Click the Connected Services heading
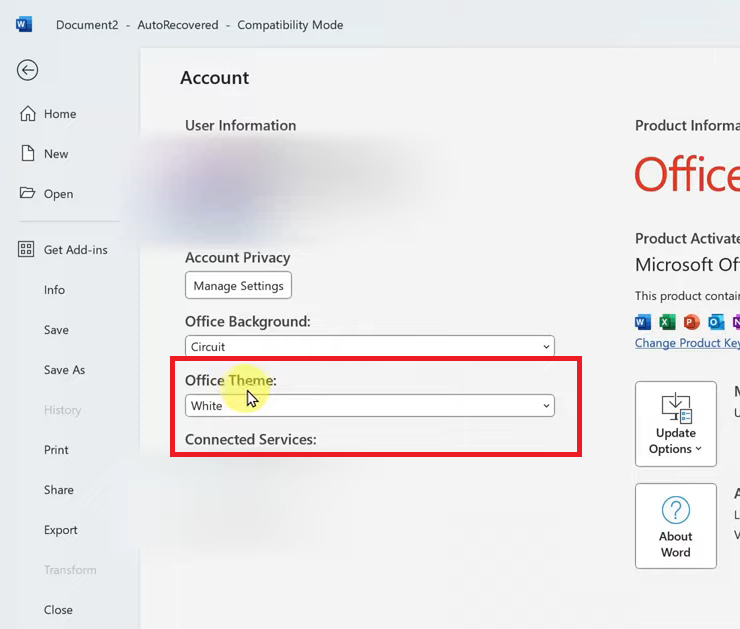Image resolution: width=740 pixels, height=629 pixels. tap(251, 439)
